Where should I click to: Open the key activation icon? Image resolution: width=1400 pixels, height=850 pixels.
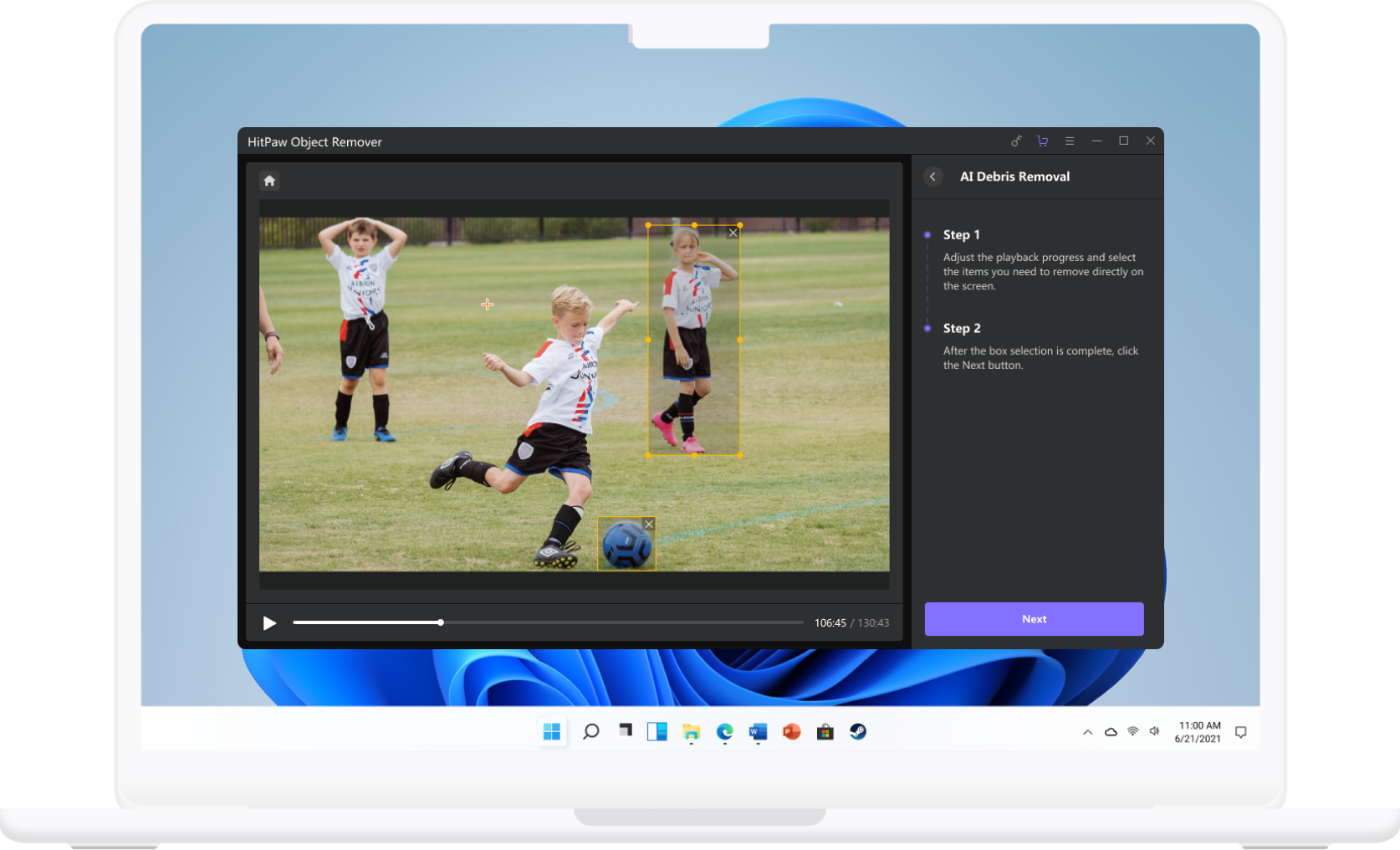1016,141
